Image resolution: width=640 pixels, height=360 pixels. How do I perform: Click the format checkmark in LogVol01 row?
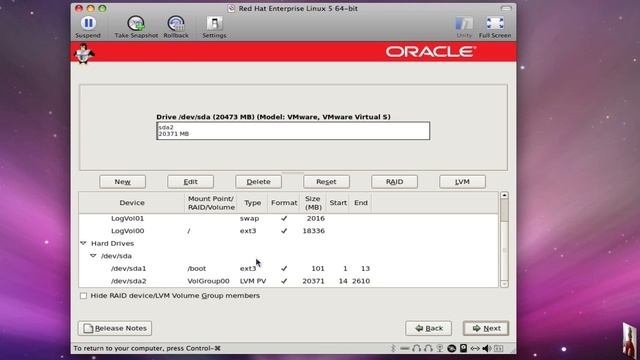284,218
